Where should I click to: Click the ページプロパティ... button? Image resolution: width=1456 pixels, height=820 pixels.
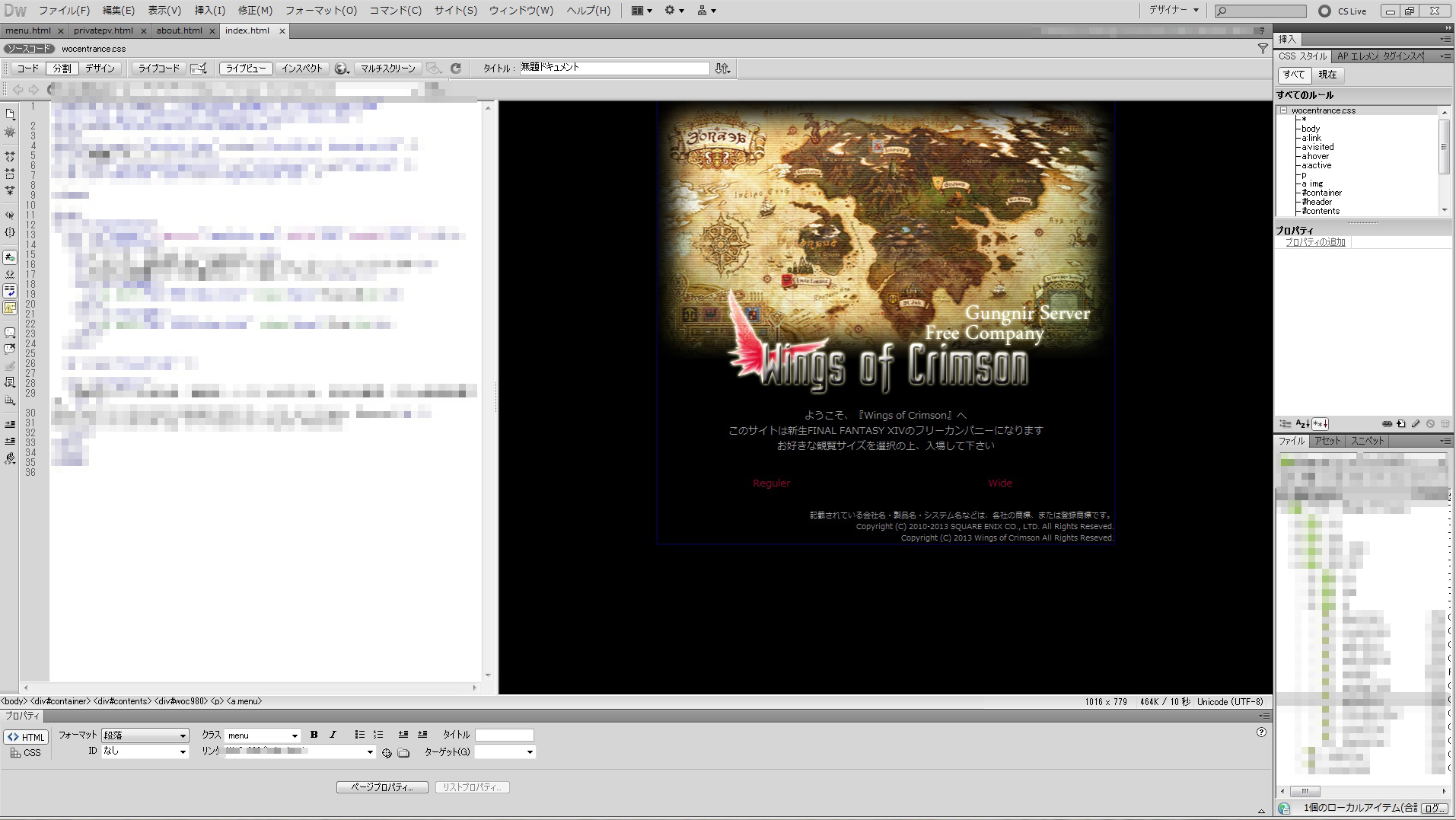coord(382,787)
